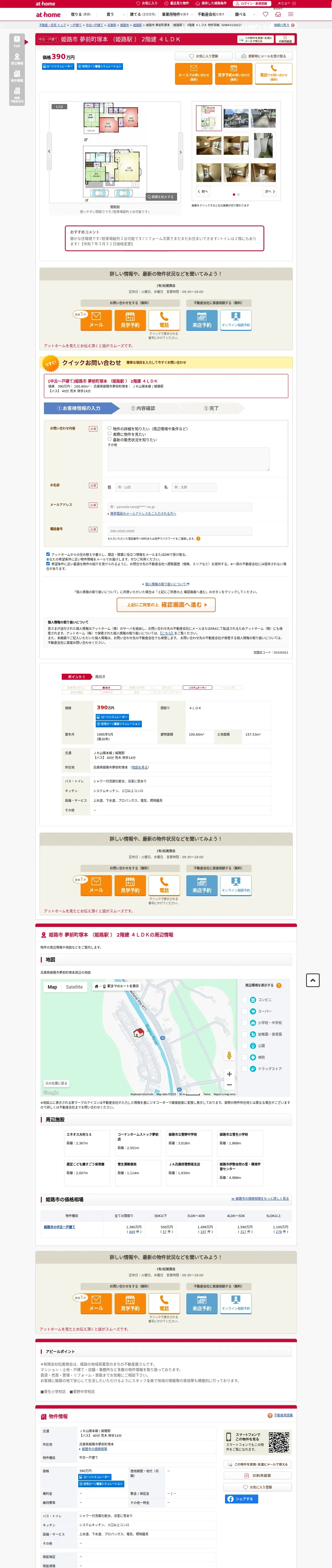The height and width of the screenshot is (1568, 332).
Task: Open 建てる menu in navigation
Action: pos(143,14)
